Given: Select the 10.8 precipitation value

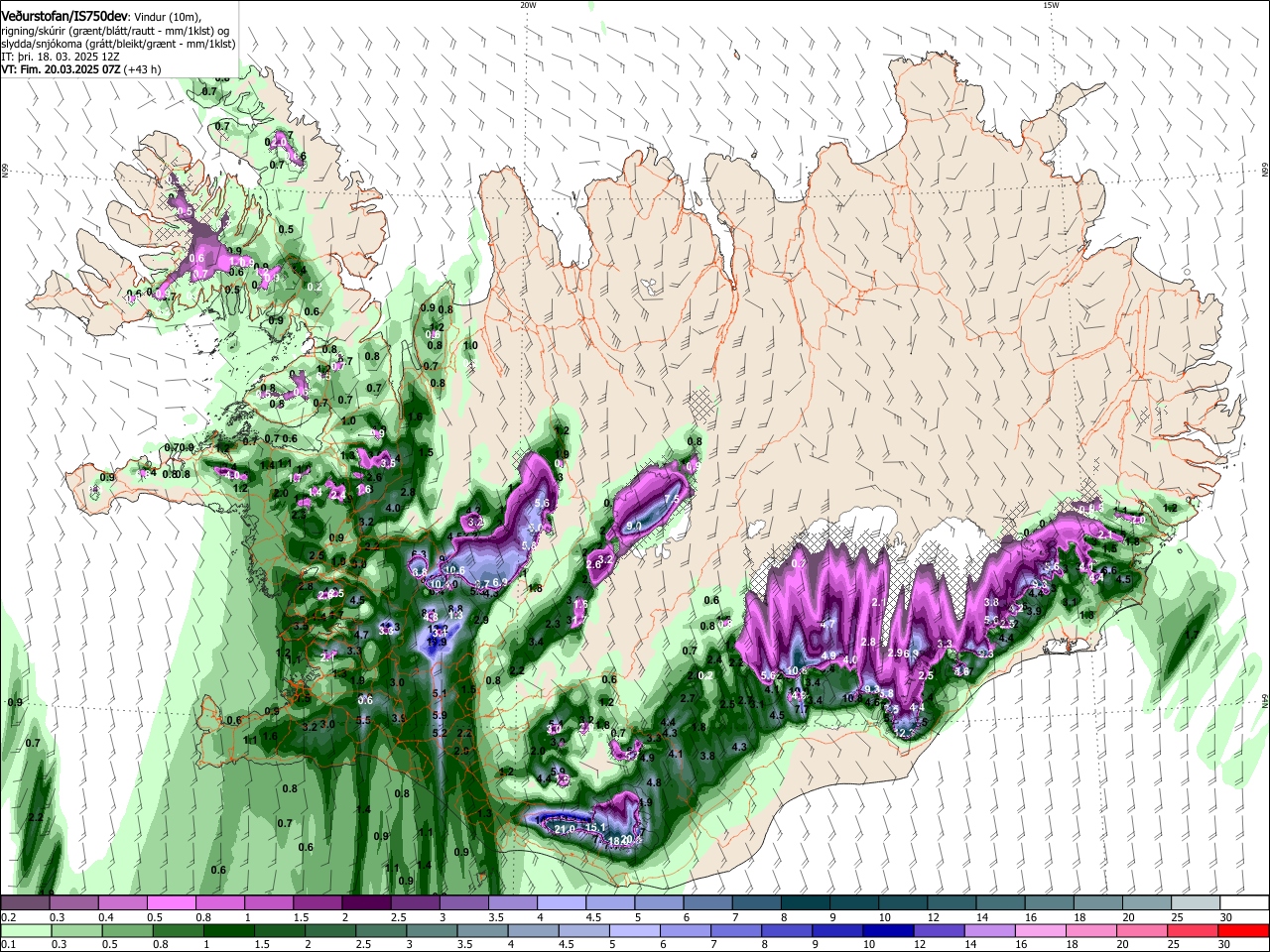Looking at the screenshot, I should (797, 671).
